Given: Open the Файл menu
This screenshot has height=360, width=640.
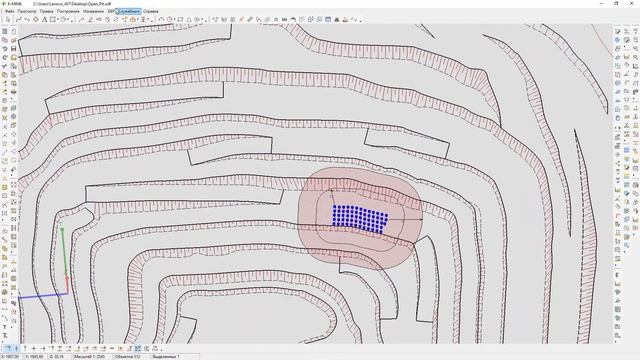Looking at the screenshot, I should coord(9,11).
